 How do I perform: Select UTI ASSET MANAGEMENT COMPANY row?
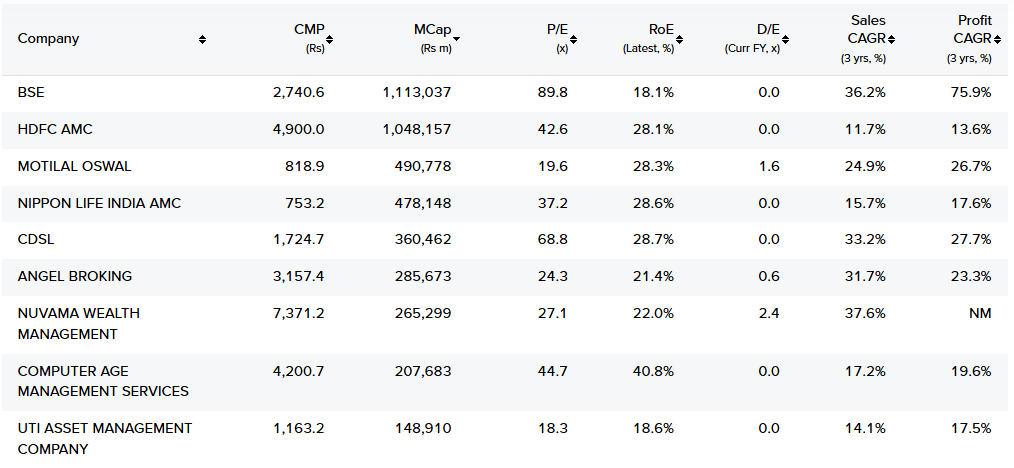(x=104, y=438)
